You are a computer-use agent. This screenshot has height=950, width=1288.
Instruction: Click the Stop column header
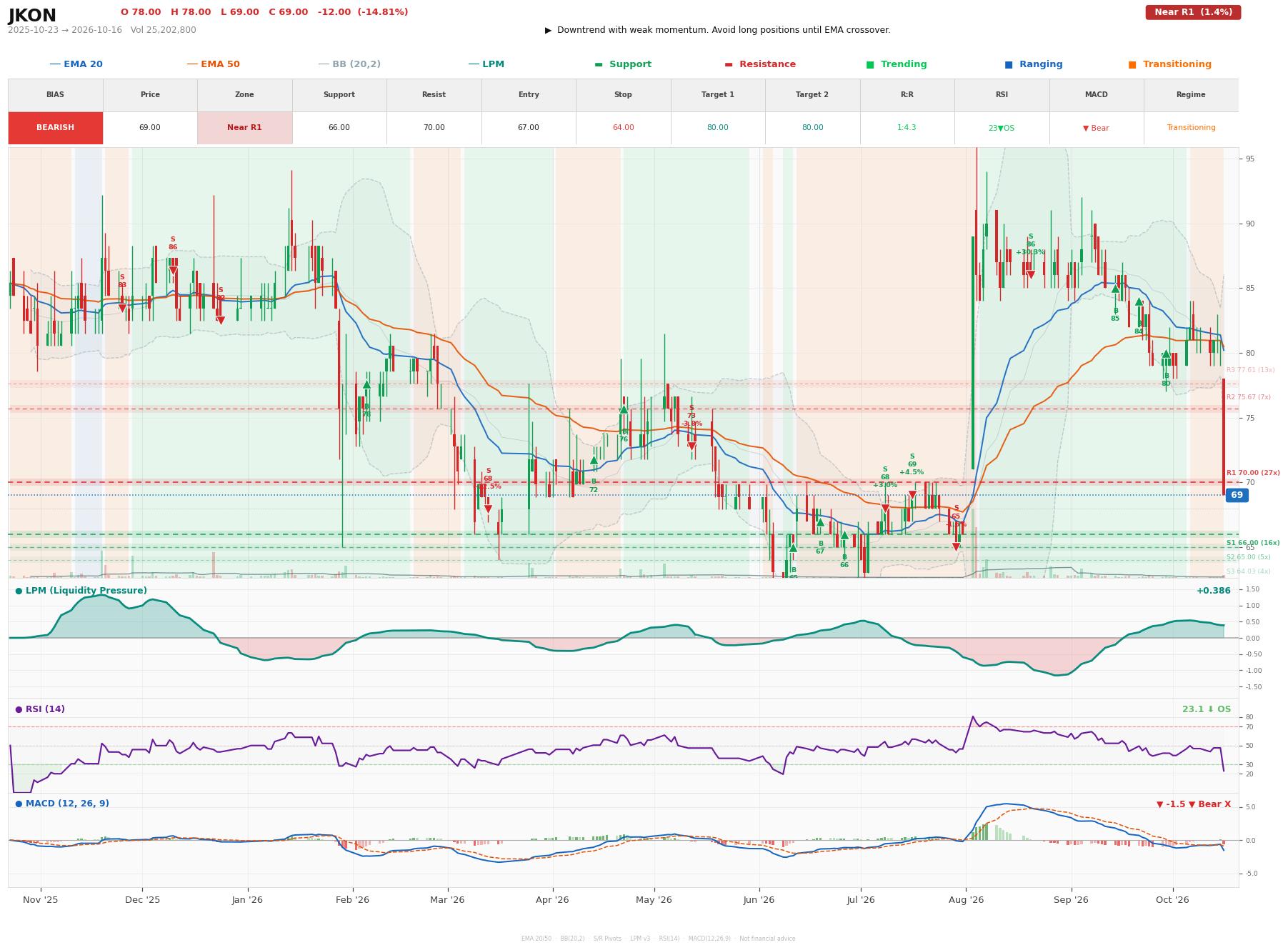623,95
